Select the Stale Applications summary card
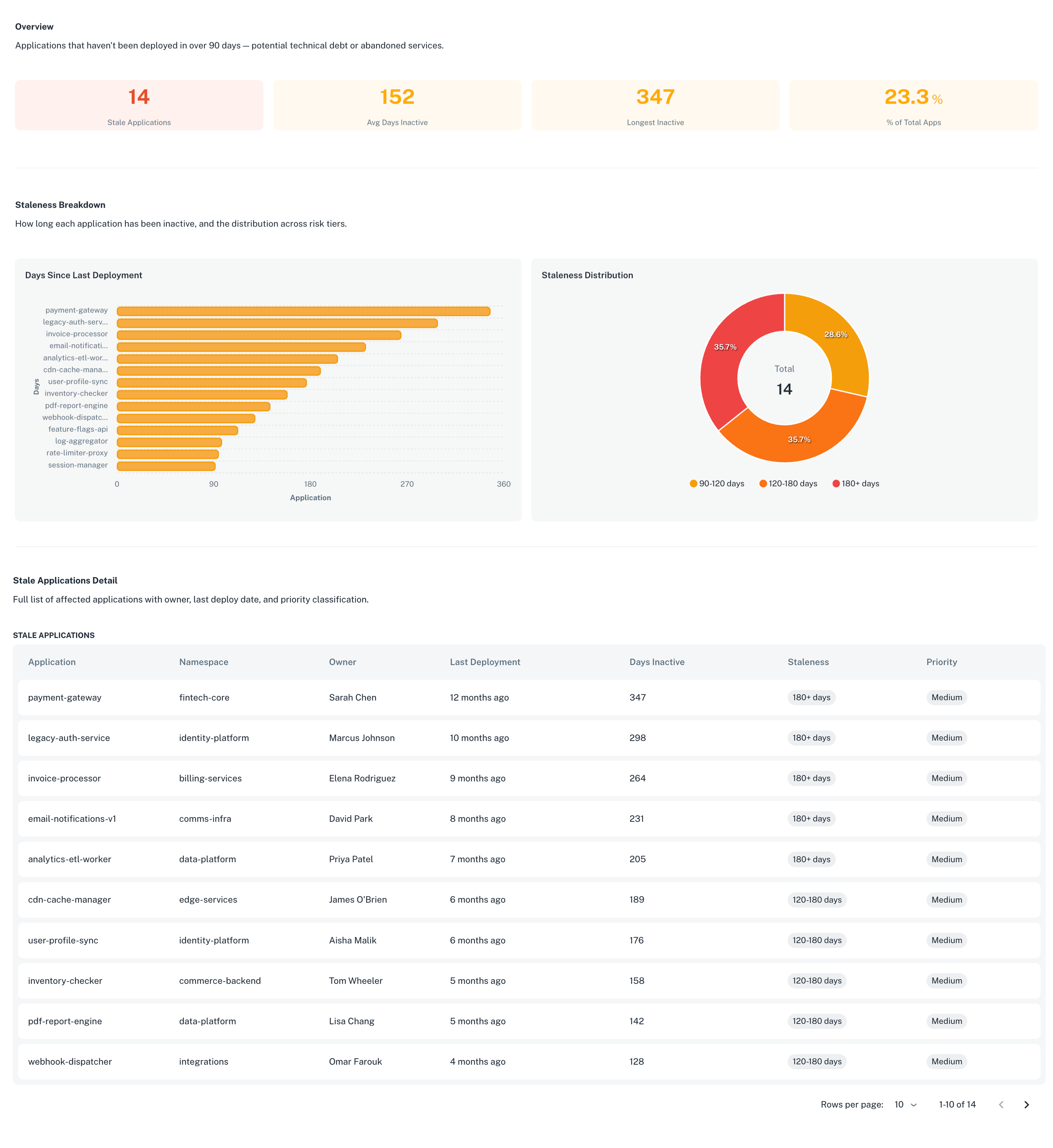 tap(139, 105)
